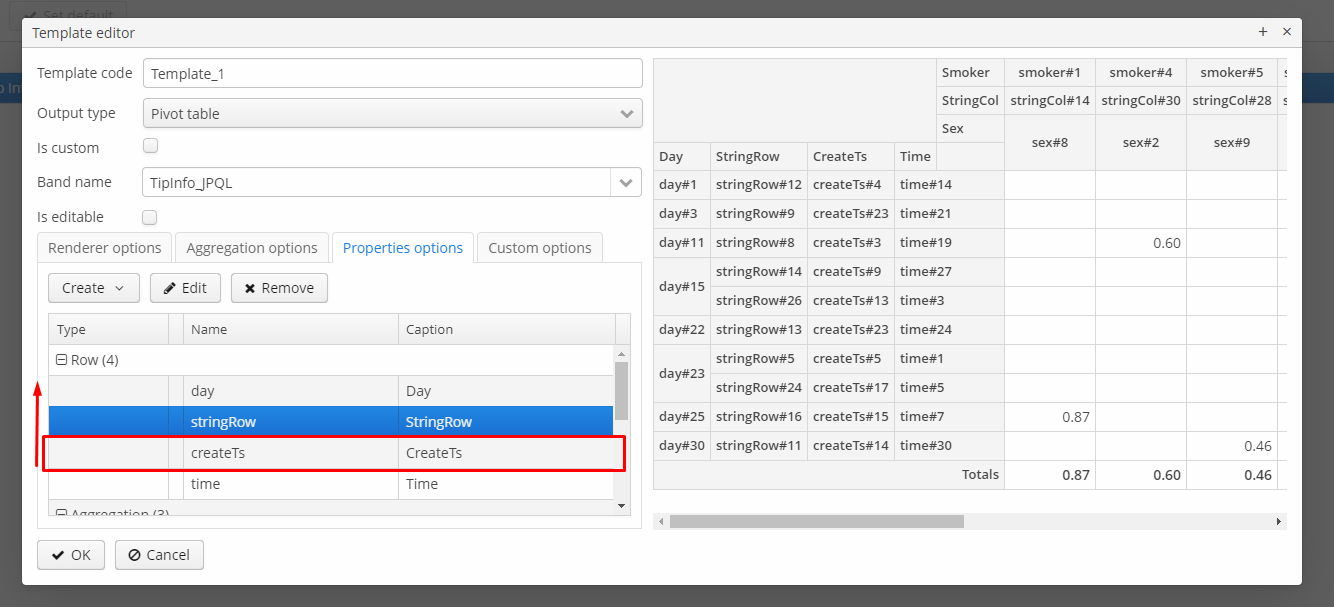This screenshot has width=1334, height=607.
Task: Switch to the Custom options tab
Action: click(x=539, y=247)
